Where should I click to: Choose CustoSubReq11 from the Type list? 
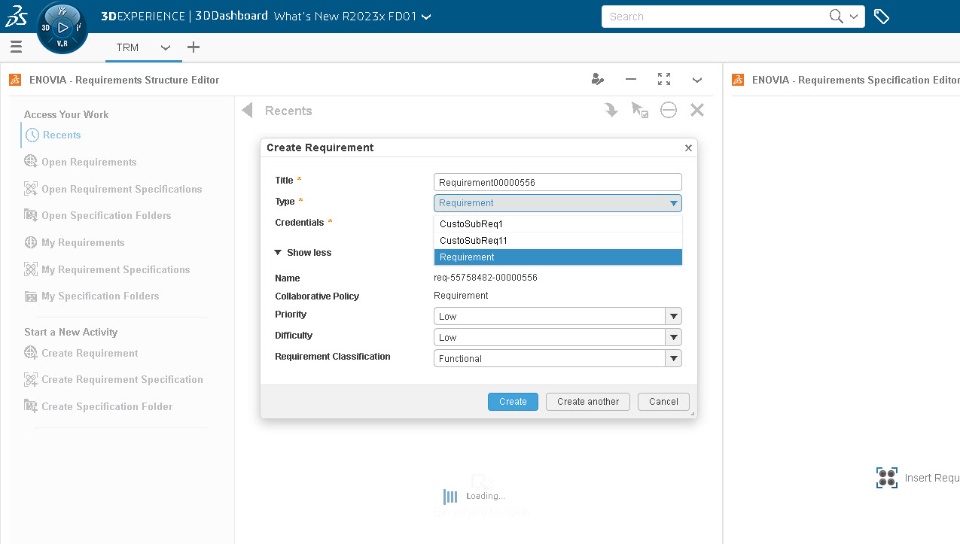pos(557,240)
